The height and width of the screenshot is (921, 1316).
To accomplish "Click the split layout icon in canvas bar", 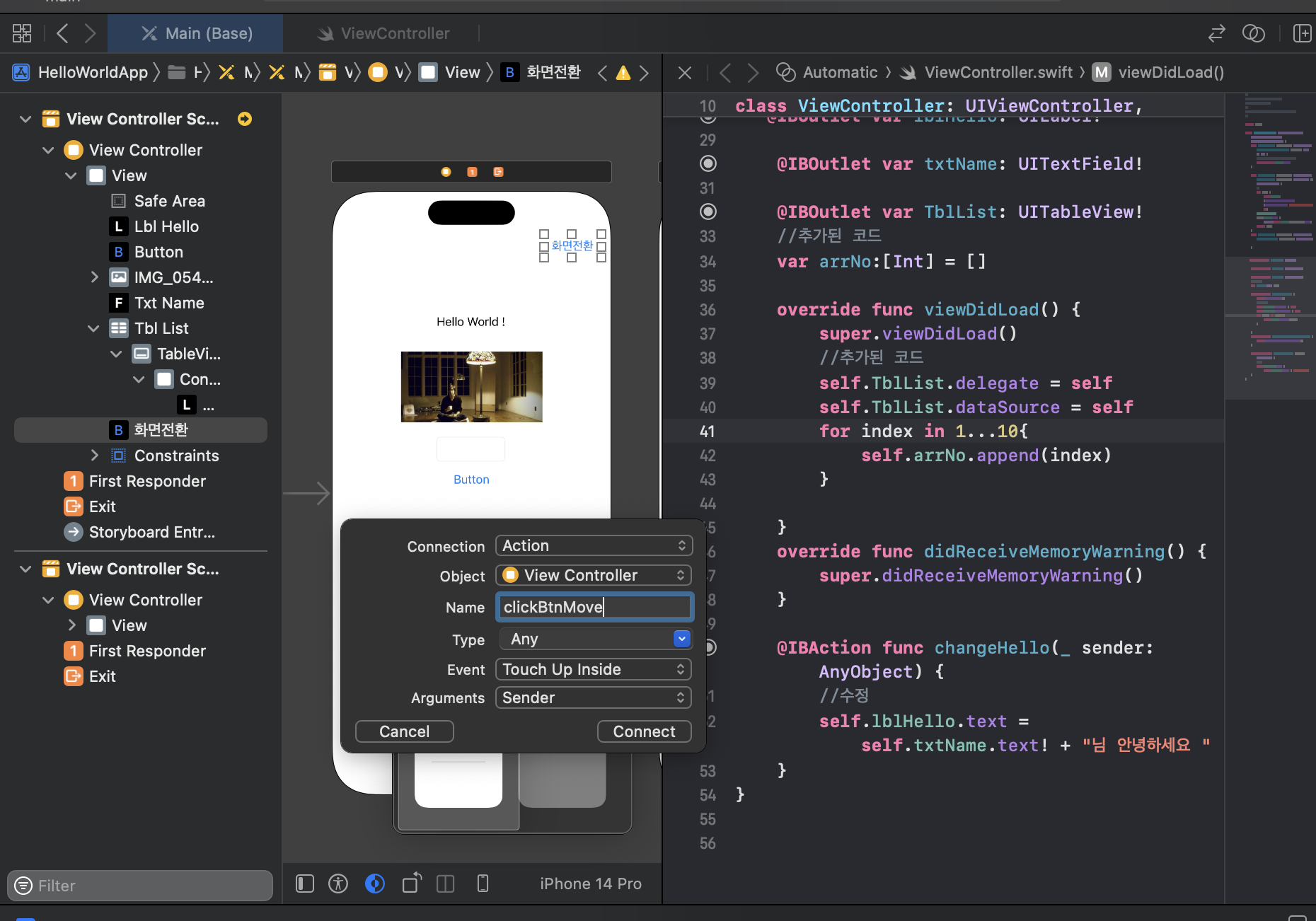I will (x=445, y=884).
